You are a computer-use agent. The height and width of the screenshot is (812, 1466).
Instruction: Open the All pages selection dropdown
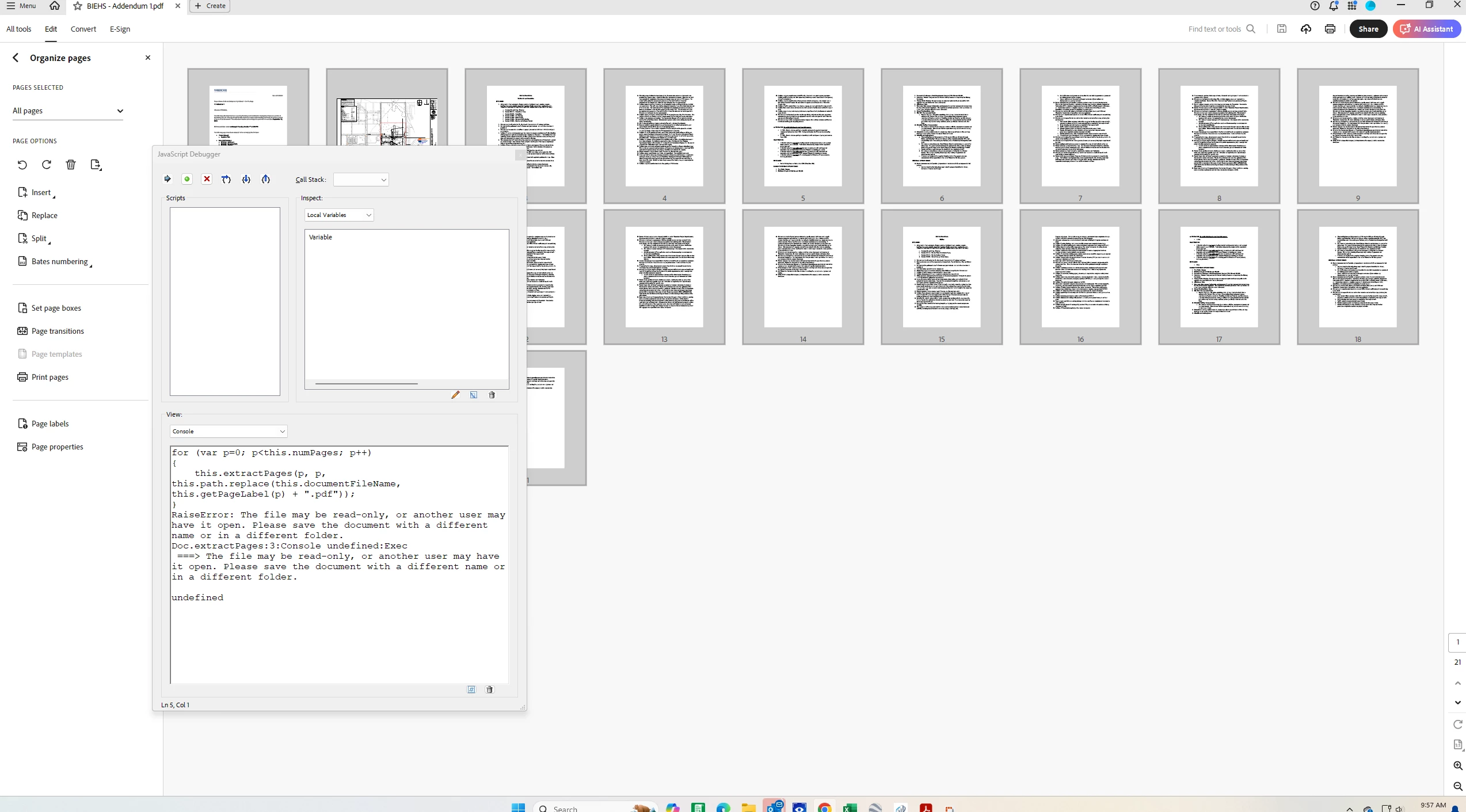(x=68, y=110)
